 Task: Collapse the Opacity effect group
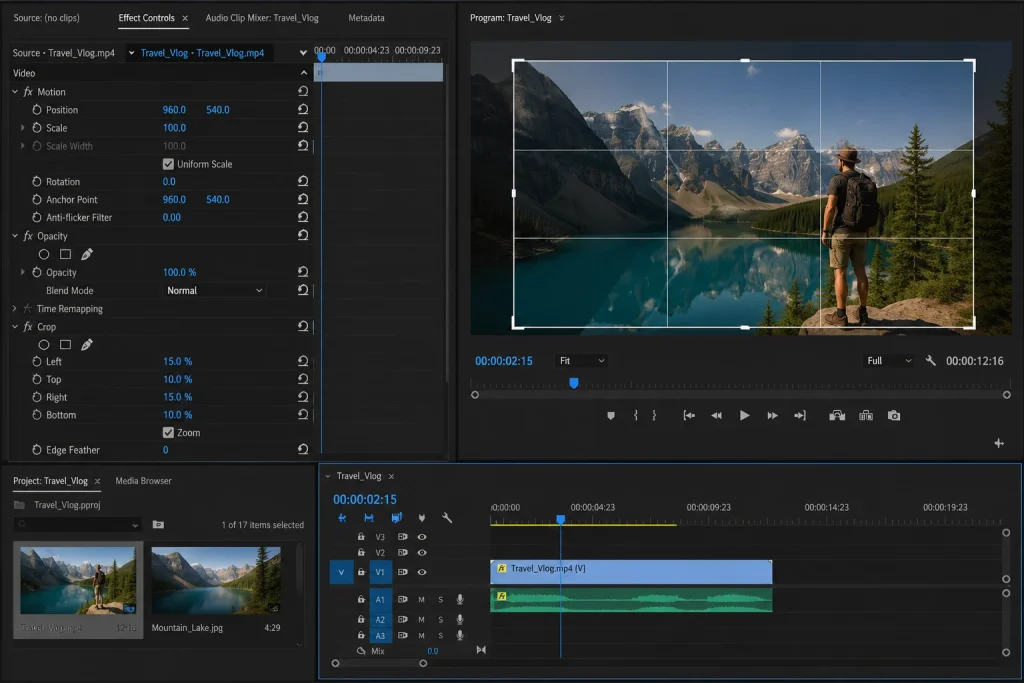[15, 236]
